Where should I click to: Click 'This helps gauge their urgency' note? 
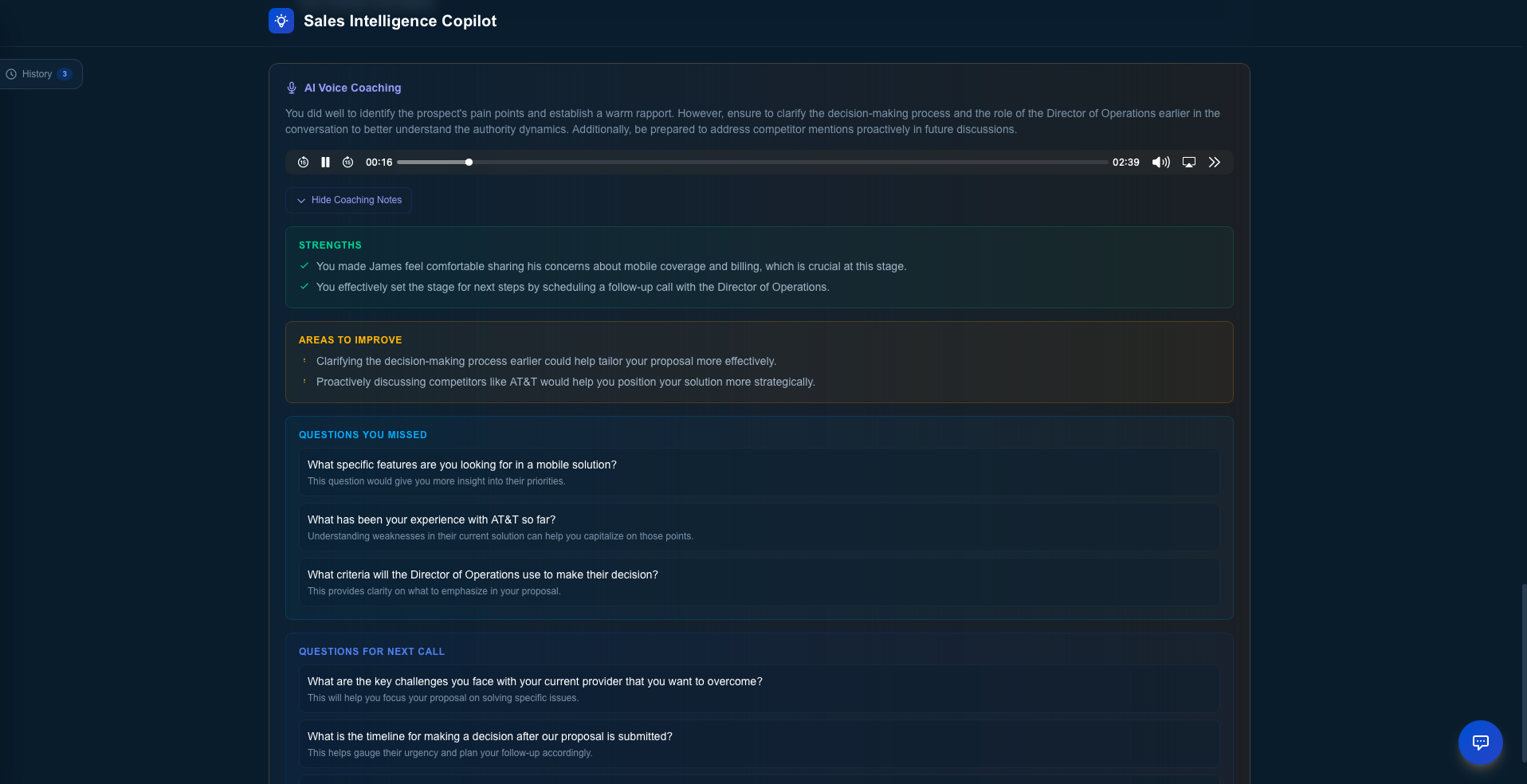[x=449, y=753]
